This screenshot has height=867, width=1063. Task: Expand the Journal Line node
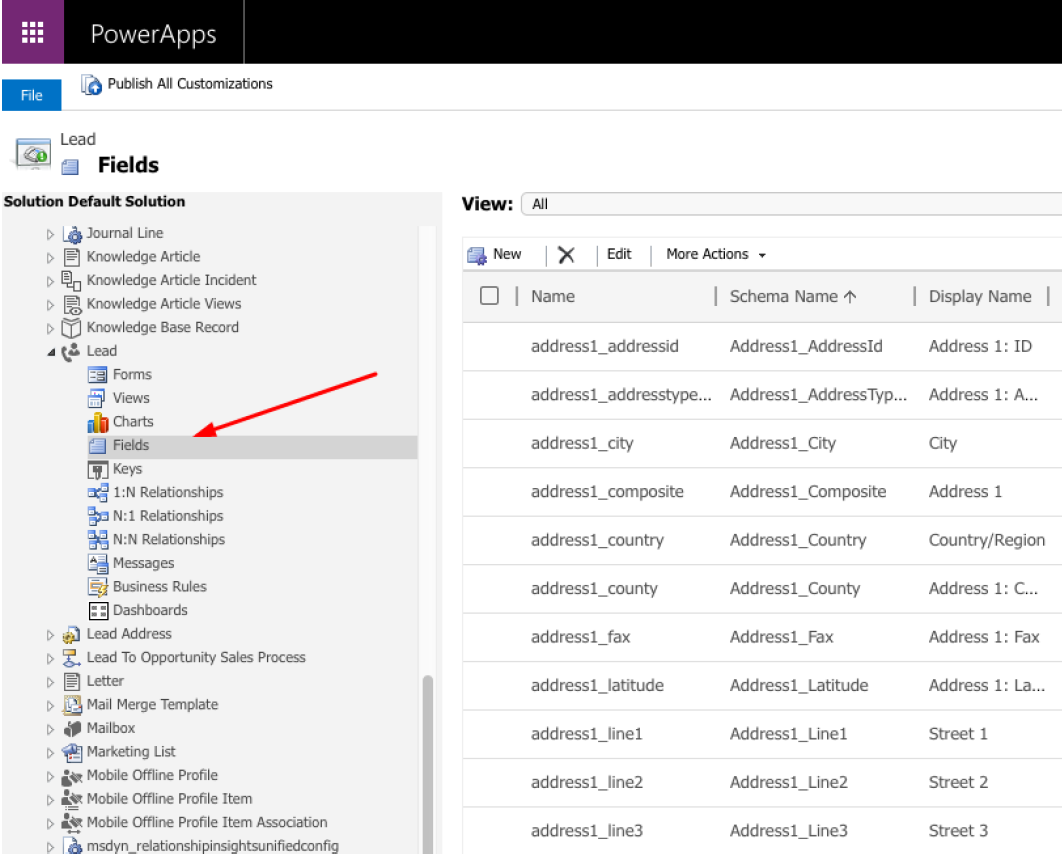[x=50, y=235]
